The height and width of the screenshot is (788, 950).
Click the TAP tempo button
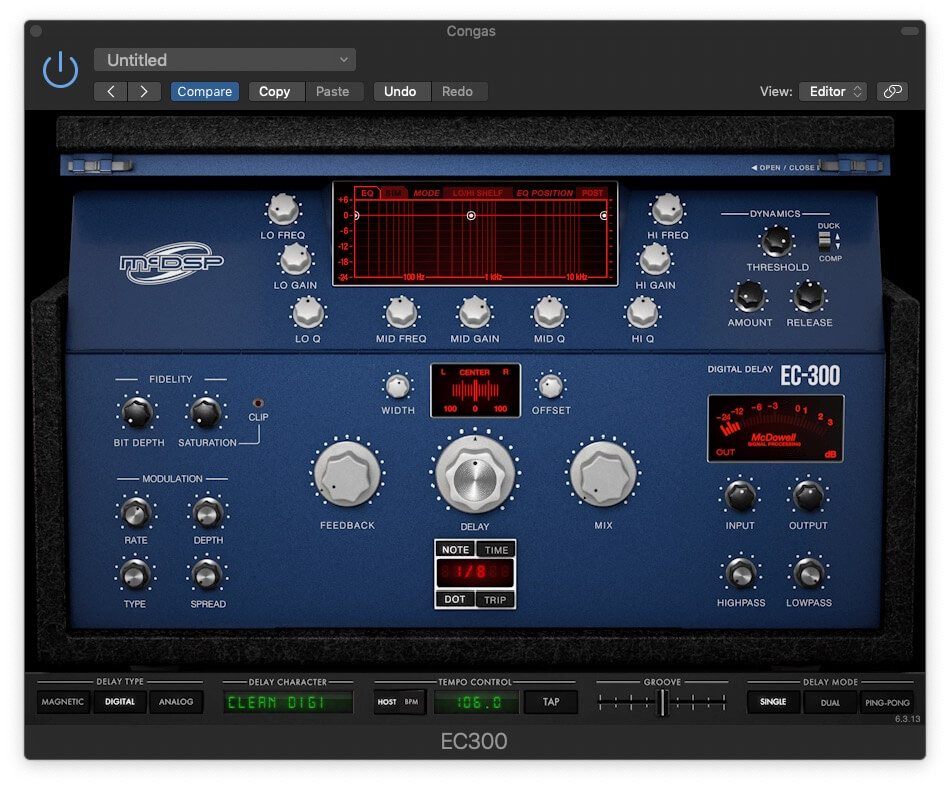pyautogui.click(x=551, y=702)
